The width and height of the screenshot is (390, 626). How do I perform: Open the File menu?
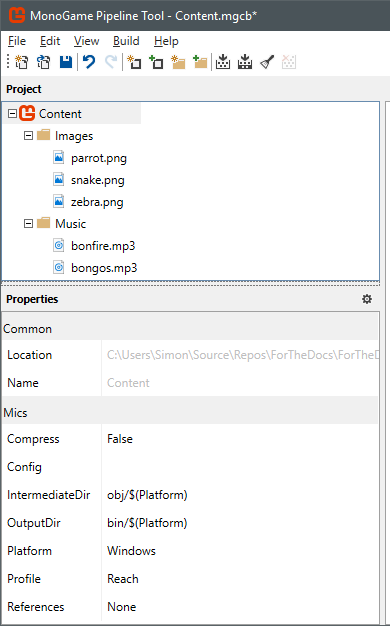click(x=17, y=41)
